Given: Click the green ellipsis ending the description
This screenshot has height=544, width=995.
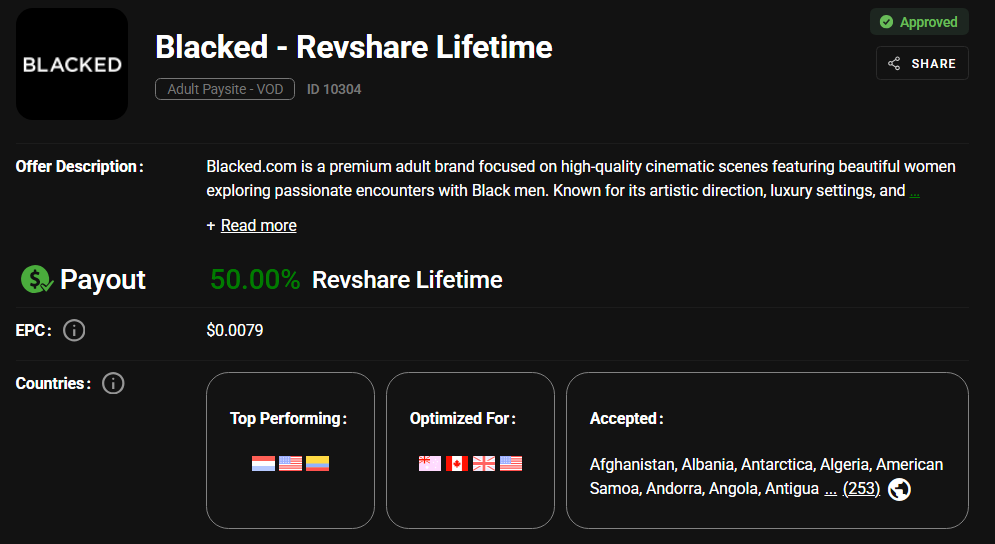Looking at the screenshot, I should [914, 191].
